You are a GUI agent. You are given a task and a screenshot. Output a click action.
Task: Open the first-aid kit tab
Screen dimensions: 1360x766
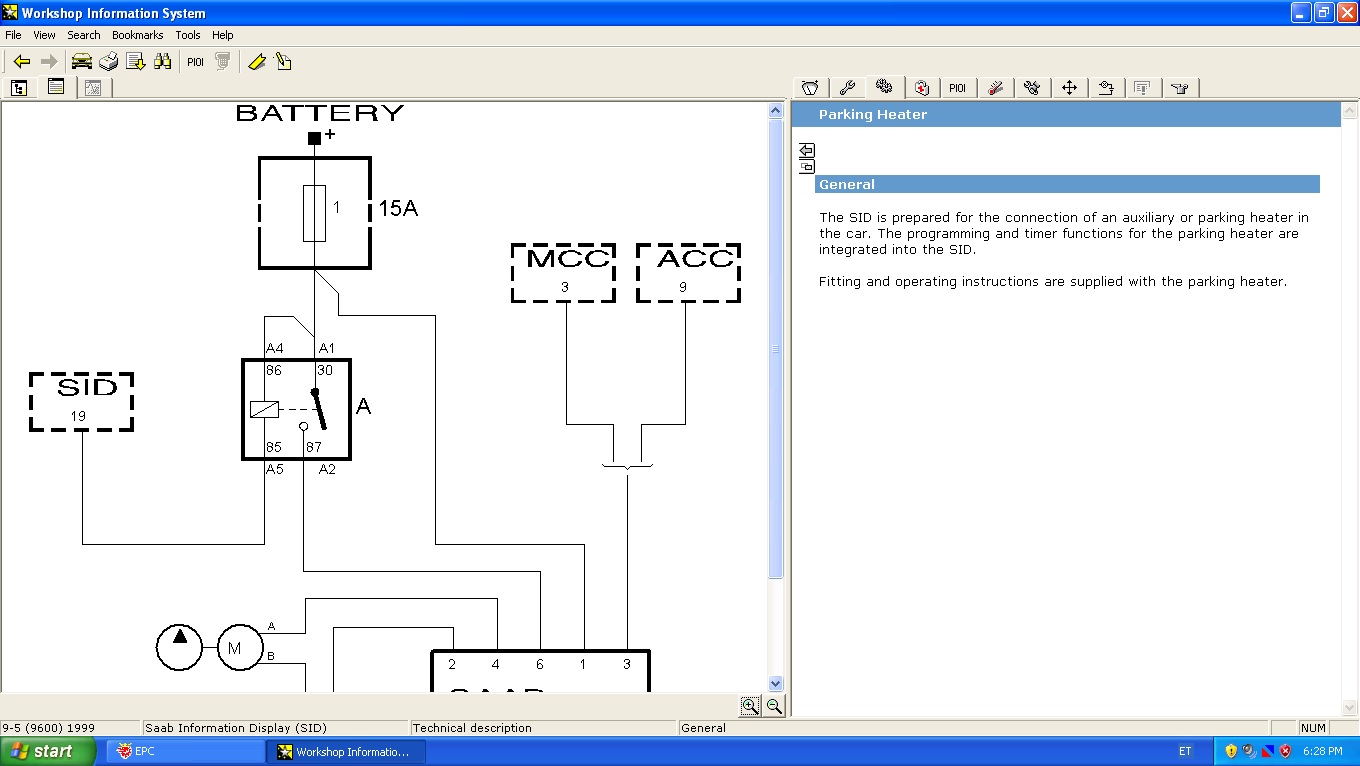pos(921,88)
